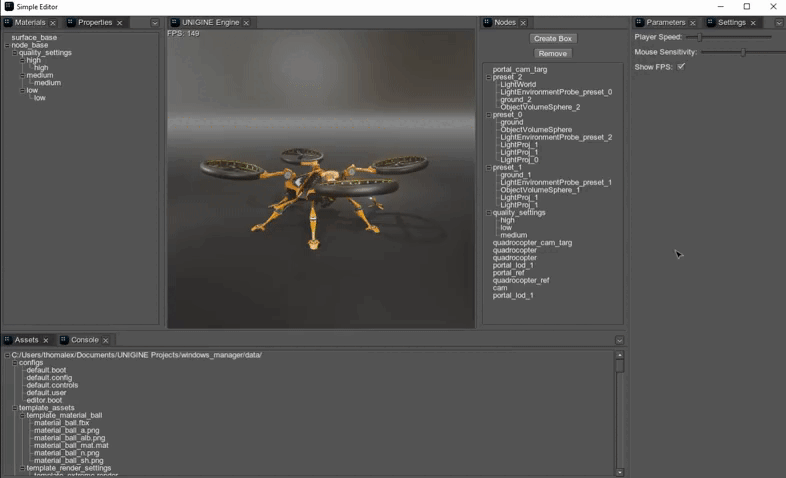Image resolution: width=786 pixels, height=478 pixels.
Task: Click the Mouse Sensitivity slider handle
Action: tap(743, 52)
